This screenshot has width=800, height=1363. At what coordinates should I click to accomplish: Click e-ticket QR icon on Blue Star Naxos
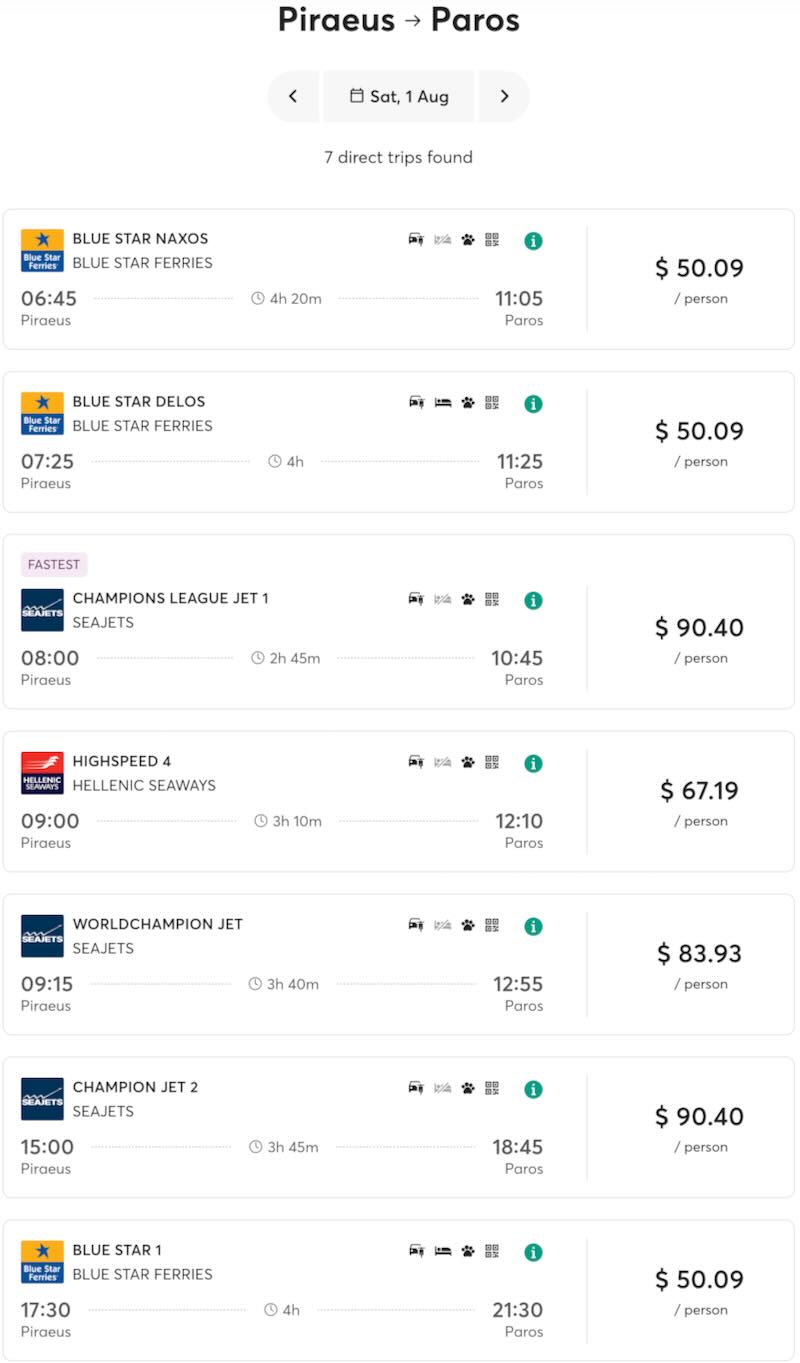coord(492,240)
